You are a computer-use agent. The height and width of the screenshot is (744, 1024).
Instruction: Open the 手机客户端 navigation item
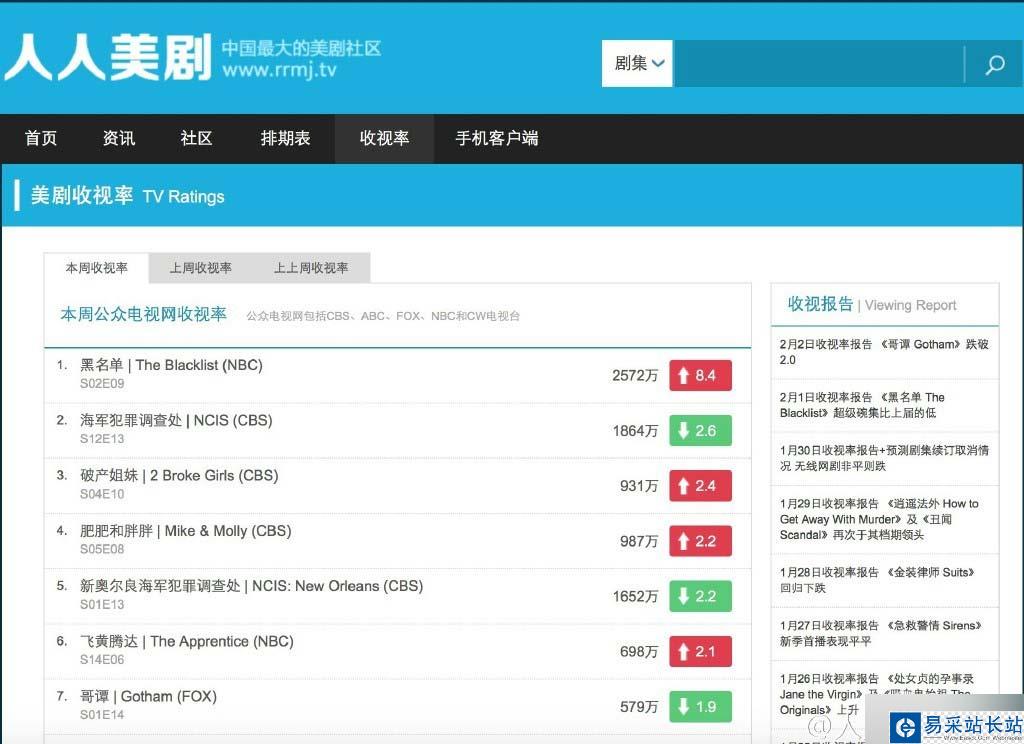pos(497,138)
